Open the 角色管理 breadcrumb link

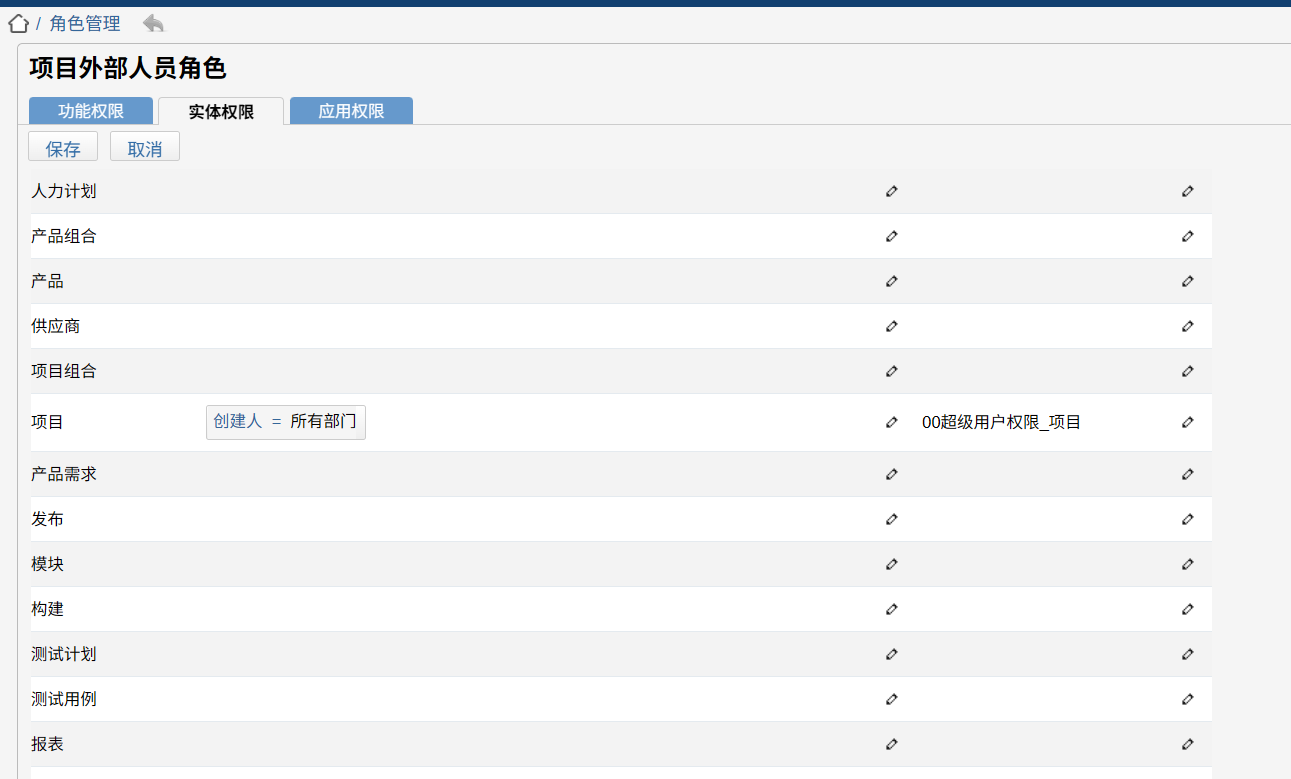85,24
